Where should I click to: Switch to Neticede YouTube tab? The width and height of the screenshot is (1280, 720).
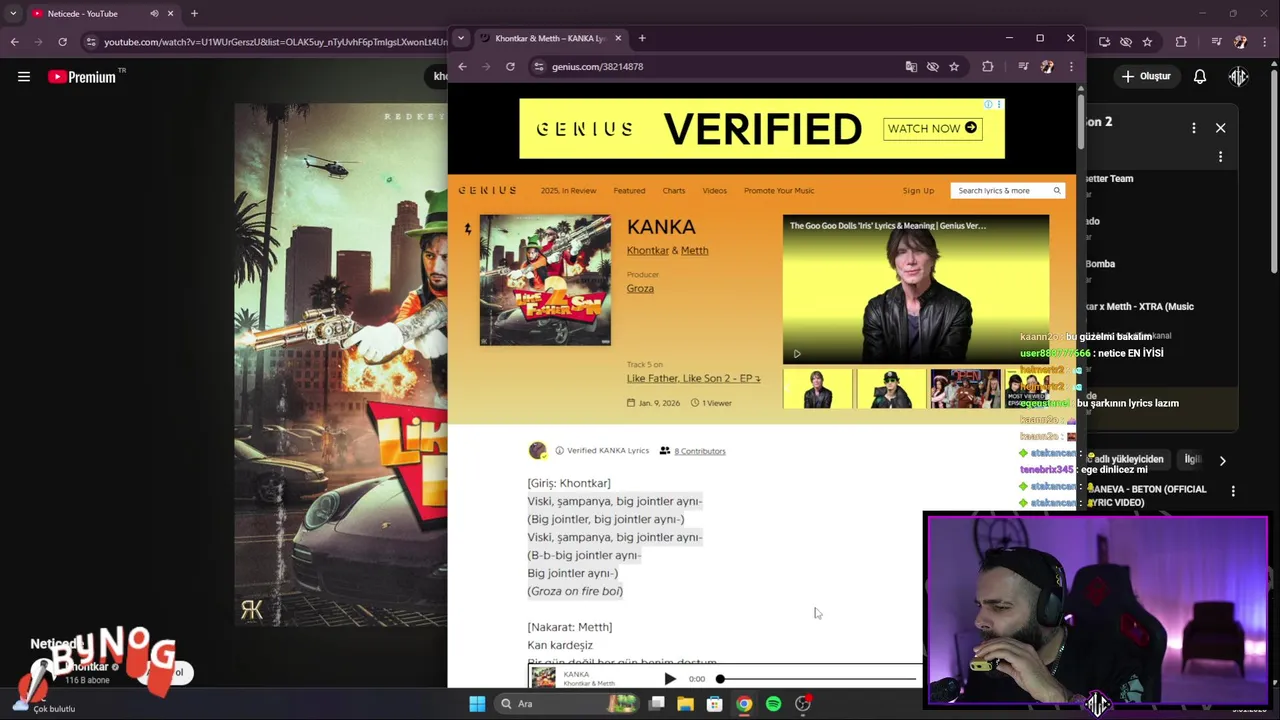[100, 14]
